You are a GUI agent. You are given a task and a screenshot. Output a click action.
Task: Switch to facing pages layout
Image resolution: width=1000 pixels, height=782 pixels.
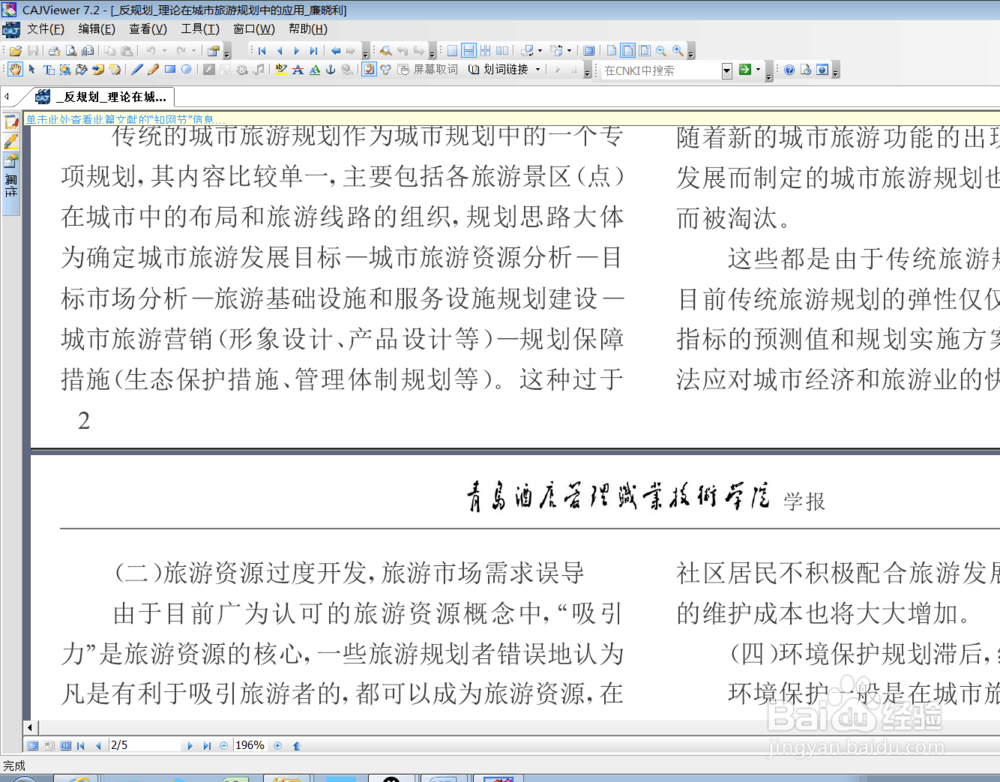[503, 50]
